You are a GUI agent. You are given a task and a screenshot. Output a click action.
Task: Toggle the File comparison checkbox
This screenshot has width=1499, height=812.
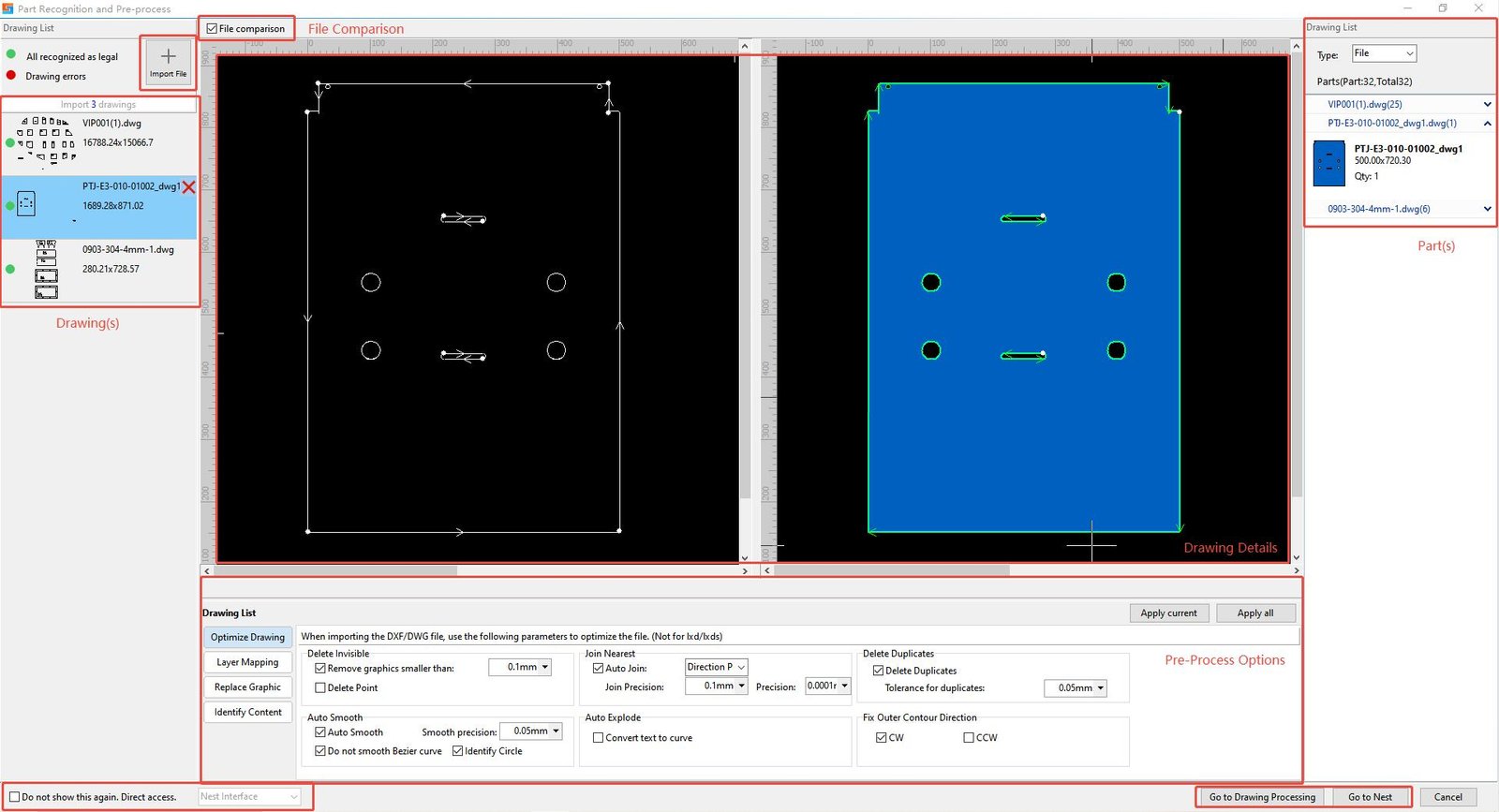[212, 29]
